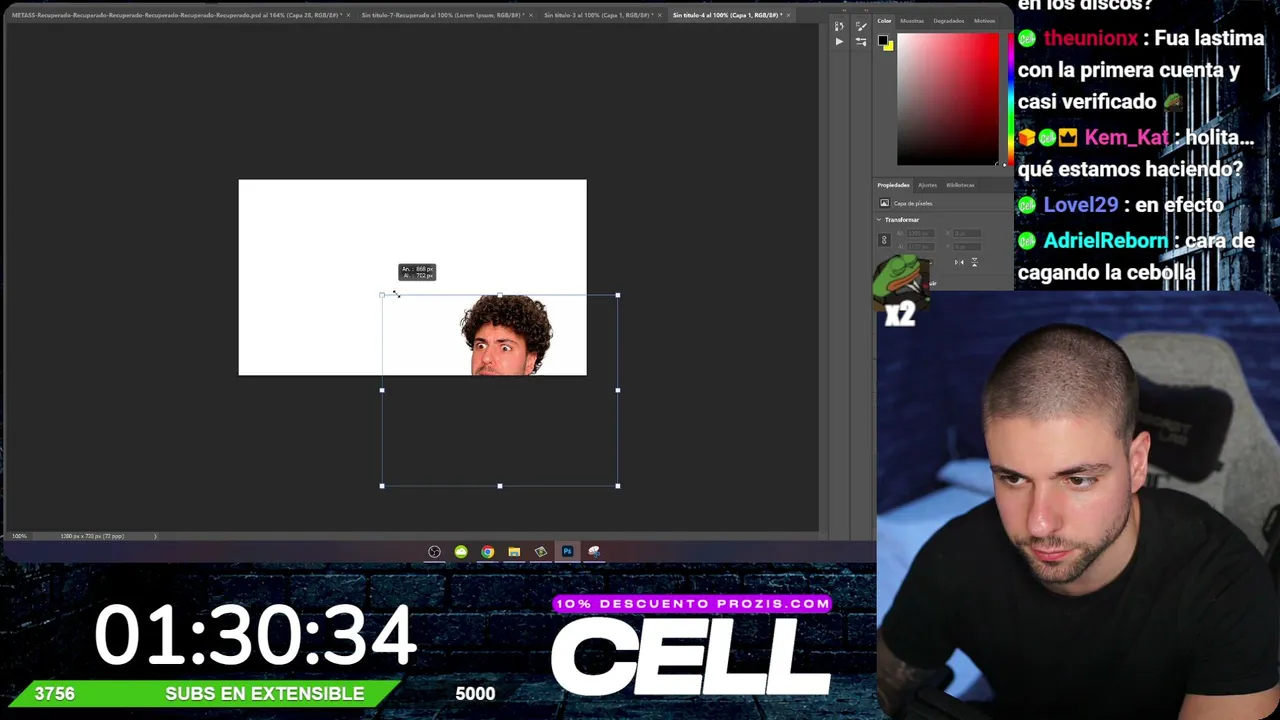Viewport: 1280px width, 720px height.
Task: Open Google Chrome from the taskbar
Action: (487, 551)
